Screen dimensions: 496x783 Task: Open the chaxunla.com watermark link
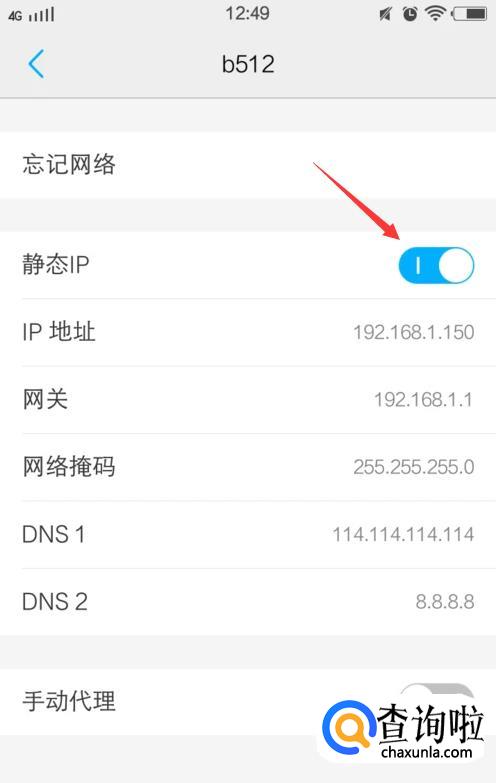click(x=426, y=752)
